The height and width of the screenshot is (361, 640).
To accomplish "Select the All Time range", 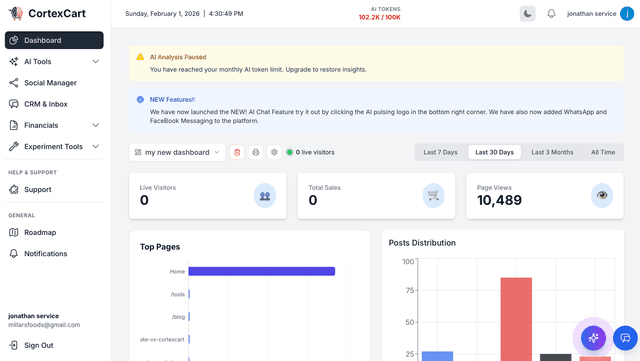I will (603, 152).
